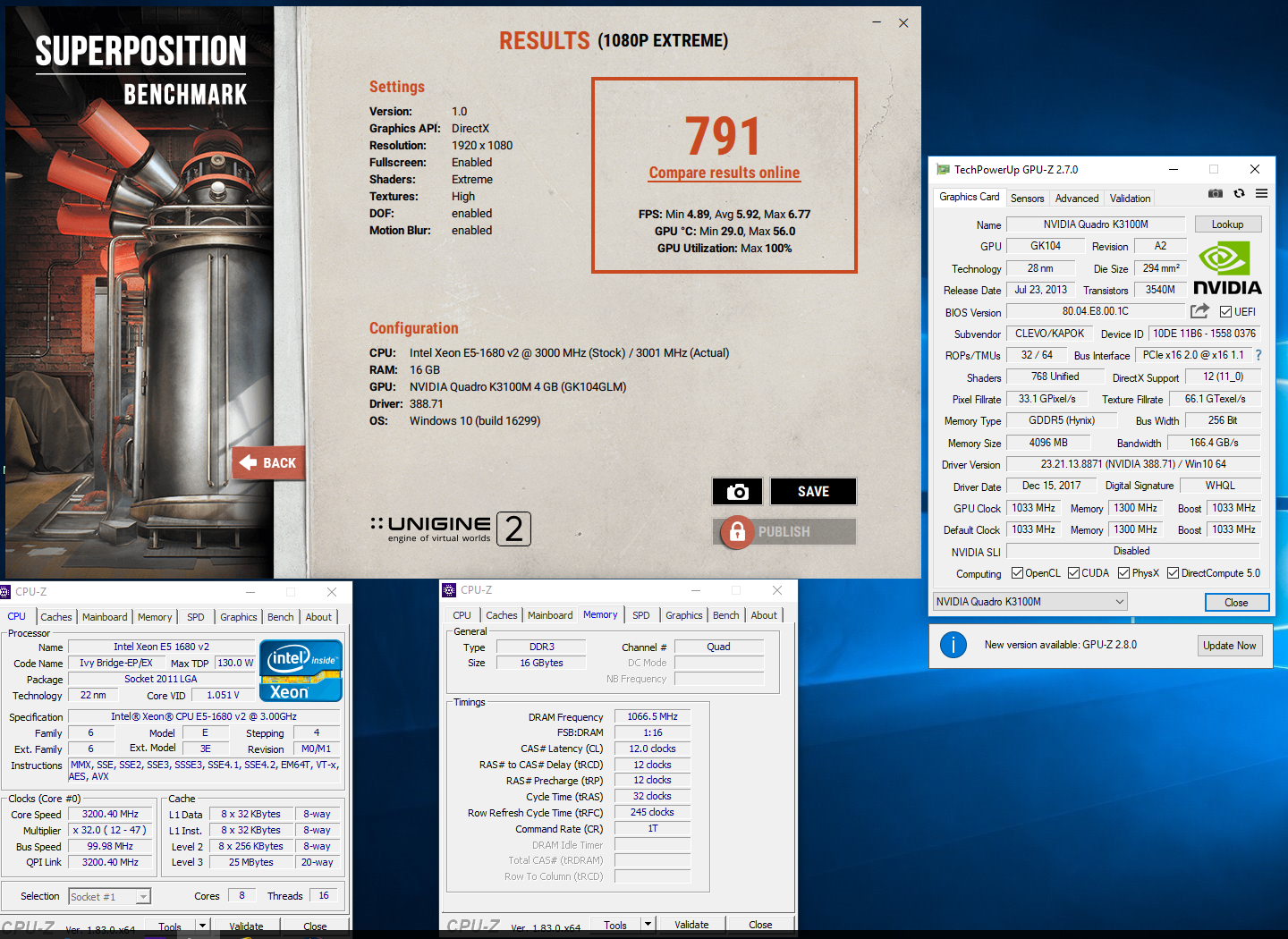Open Mainboard tab in right CPU-Z window
Screen dimensions: 1288x939
click(550, 615)
